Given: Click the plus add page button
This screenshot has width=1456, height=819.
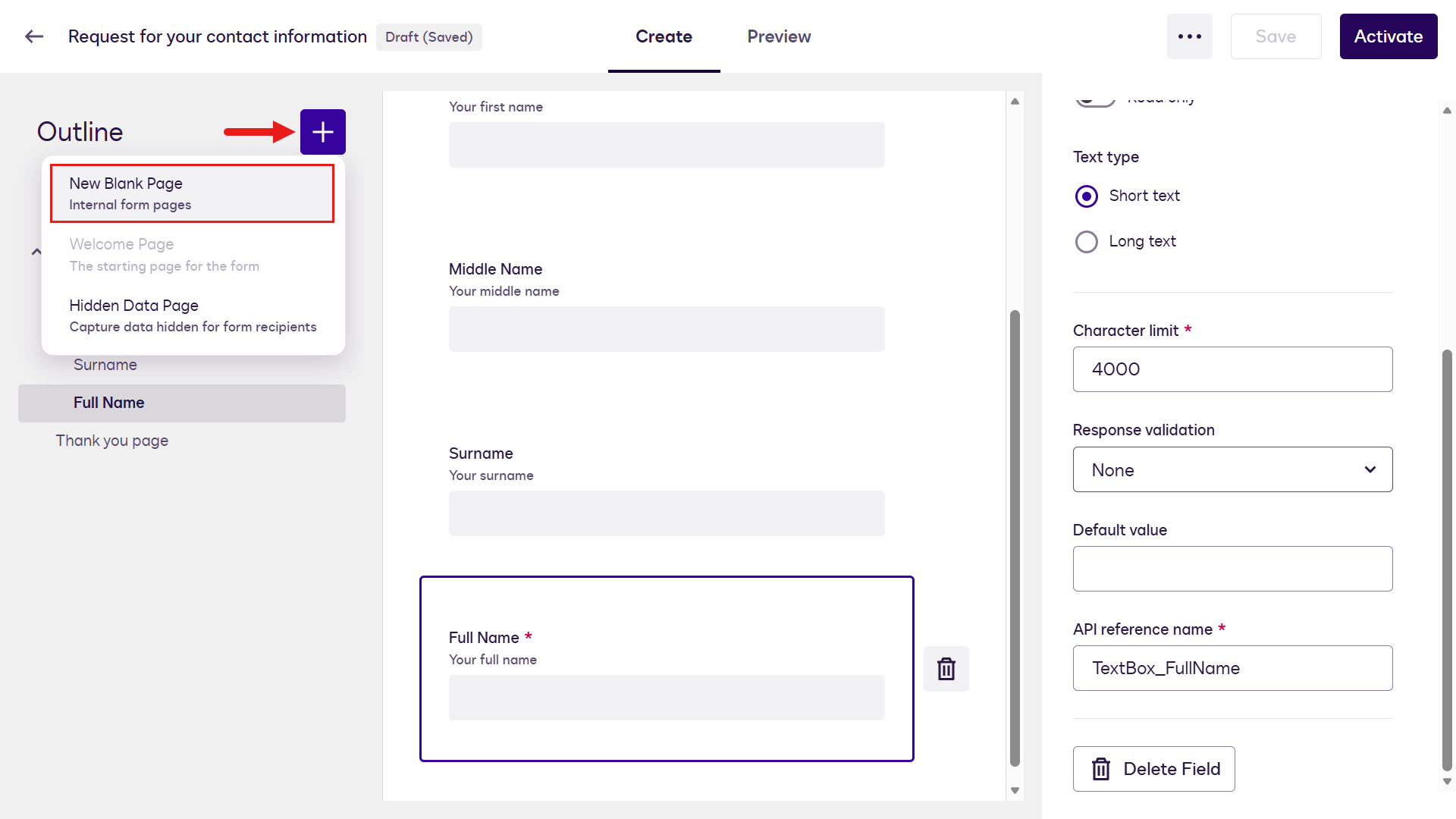Looking at the screenshot, I should [323, 132].
